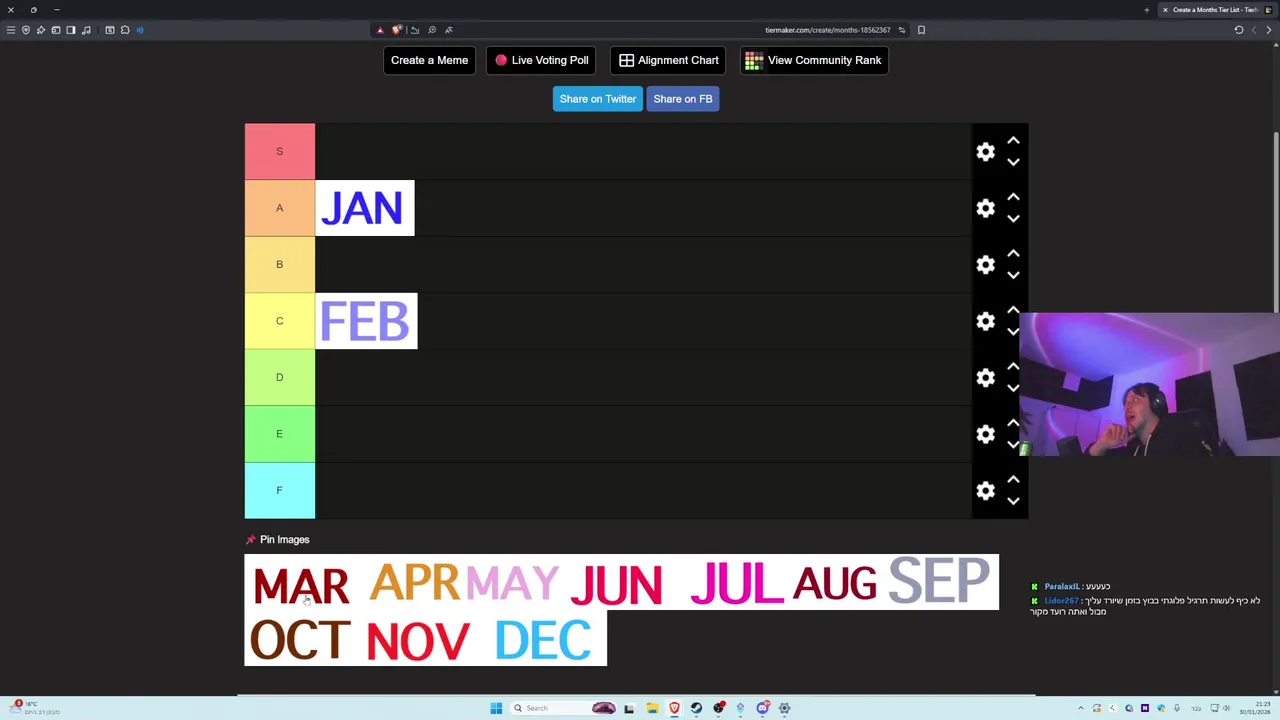The width and height of the screenshot is (1280, 720).
Task: View Community Rank
Action: point(814,60)
